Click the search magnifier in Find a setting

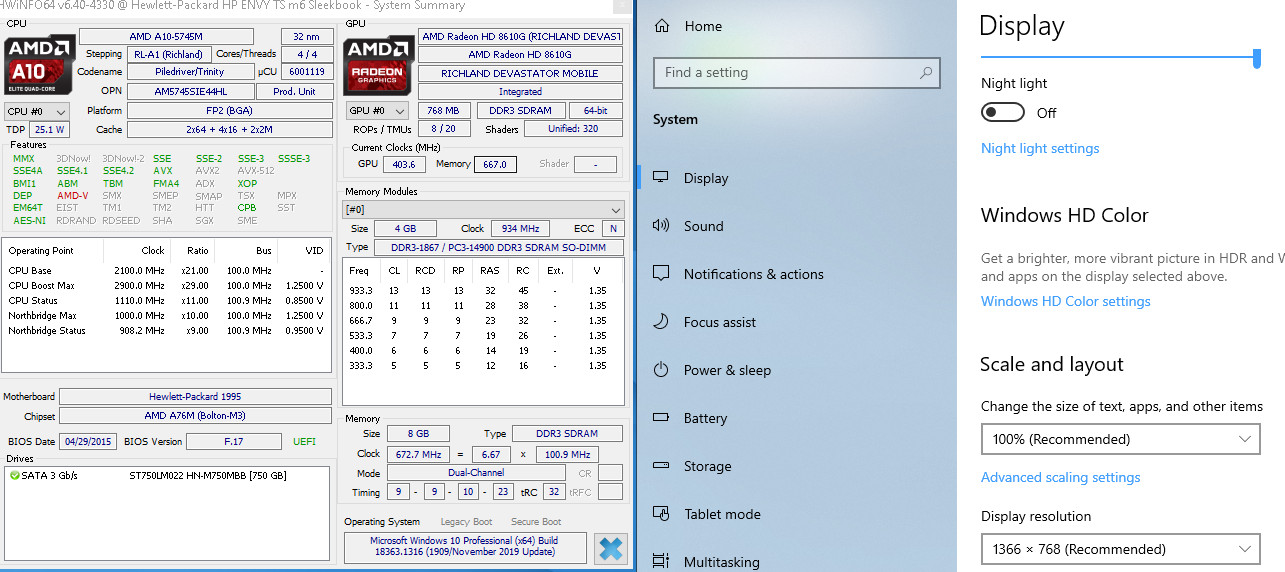[927, 72]
